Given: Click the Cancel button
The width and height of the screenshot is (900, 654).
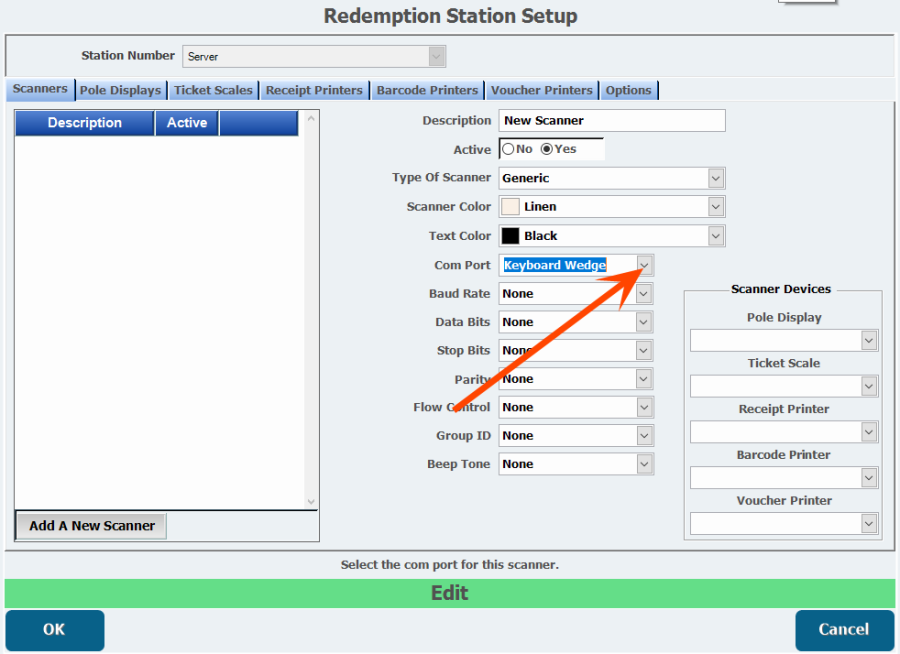Looking at the screenshot, I should click(x=844, y=630).
